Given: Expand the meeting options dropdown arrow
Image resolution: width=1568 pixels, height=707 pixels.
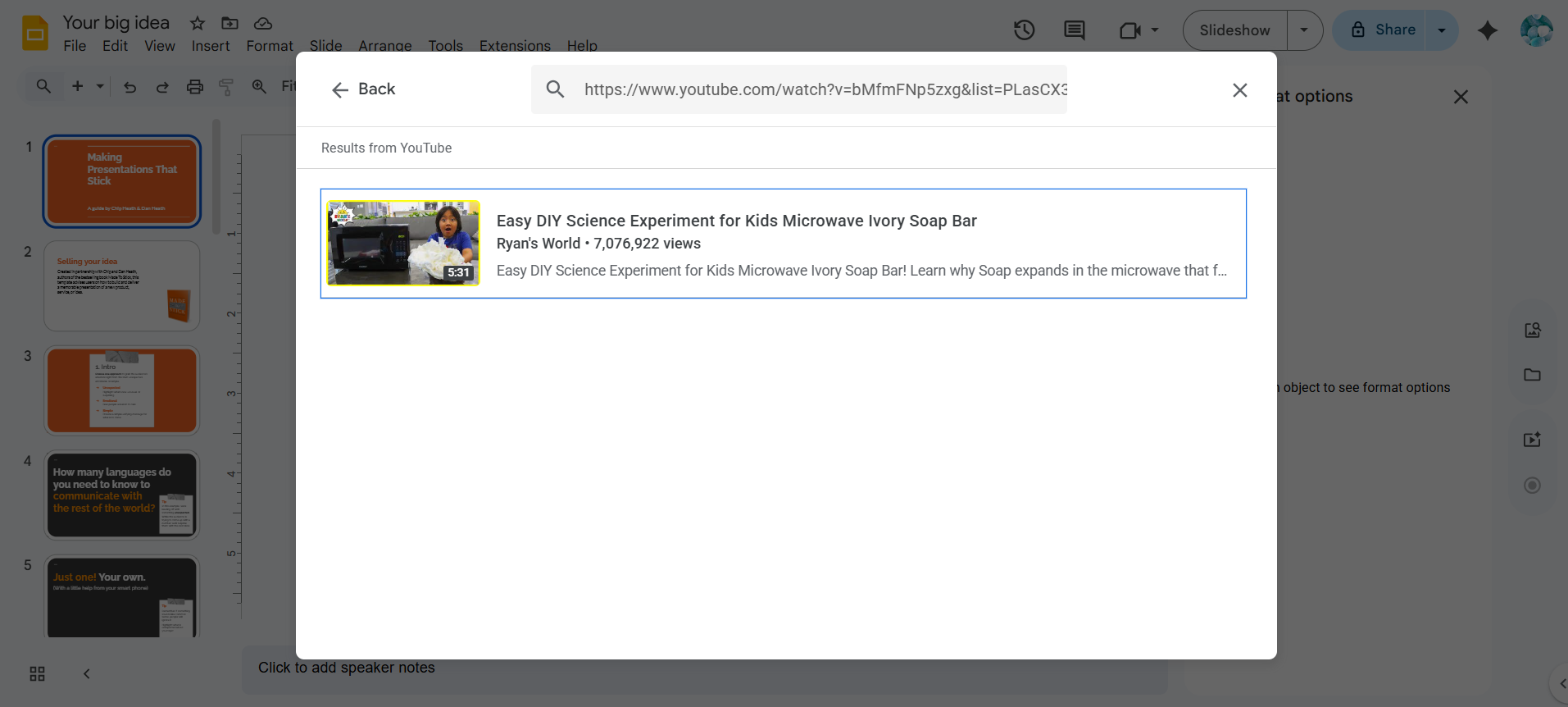Looking at the screenshot, I should coord(1155,30).
